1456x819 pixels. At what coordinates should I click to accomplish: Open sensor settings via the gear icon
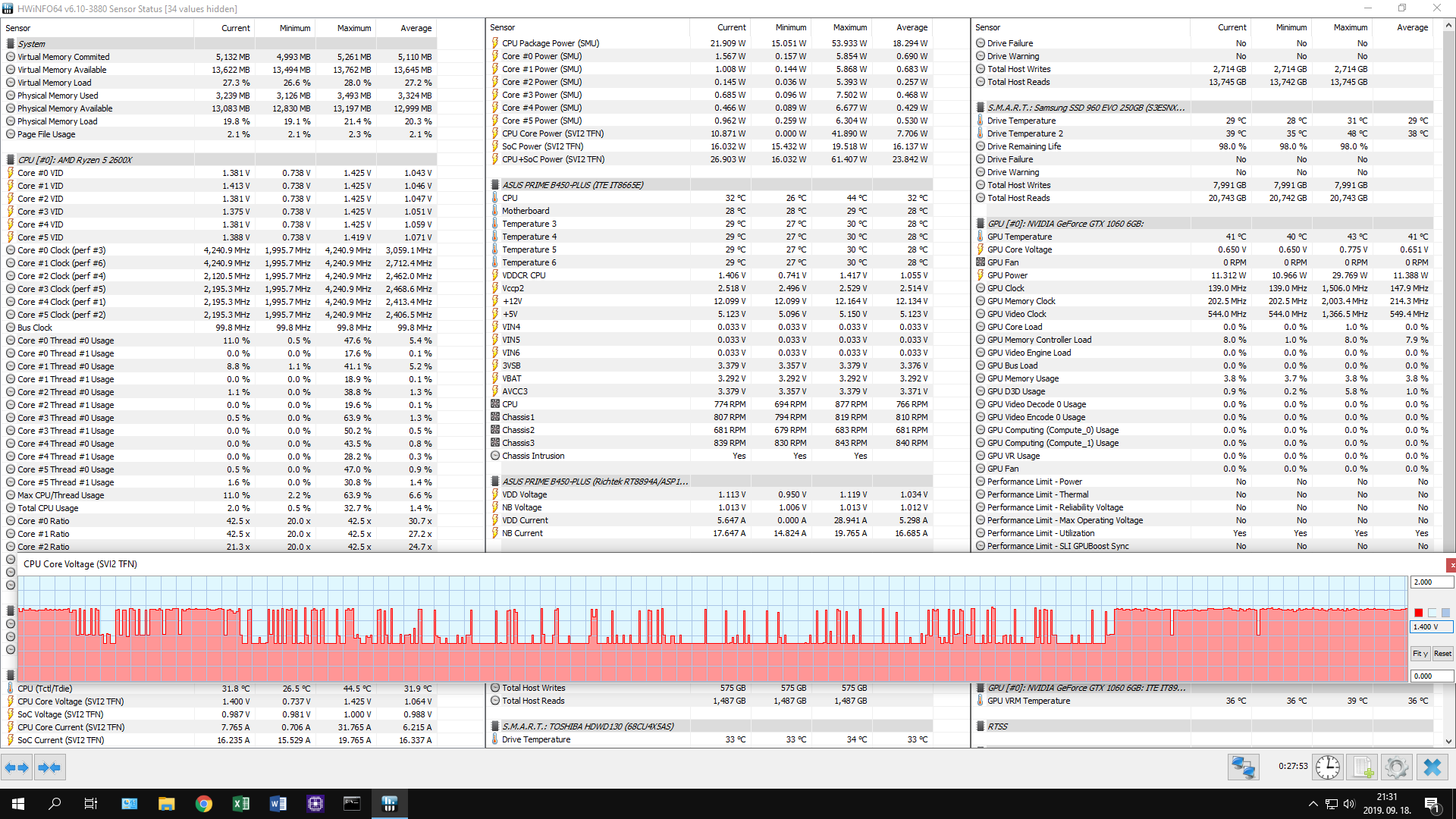coord(1396,767)
